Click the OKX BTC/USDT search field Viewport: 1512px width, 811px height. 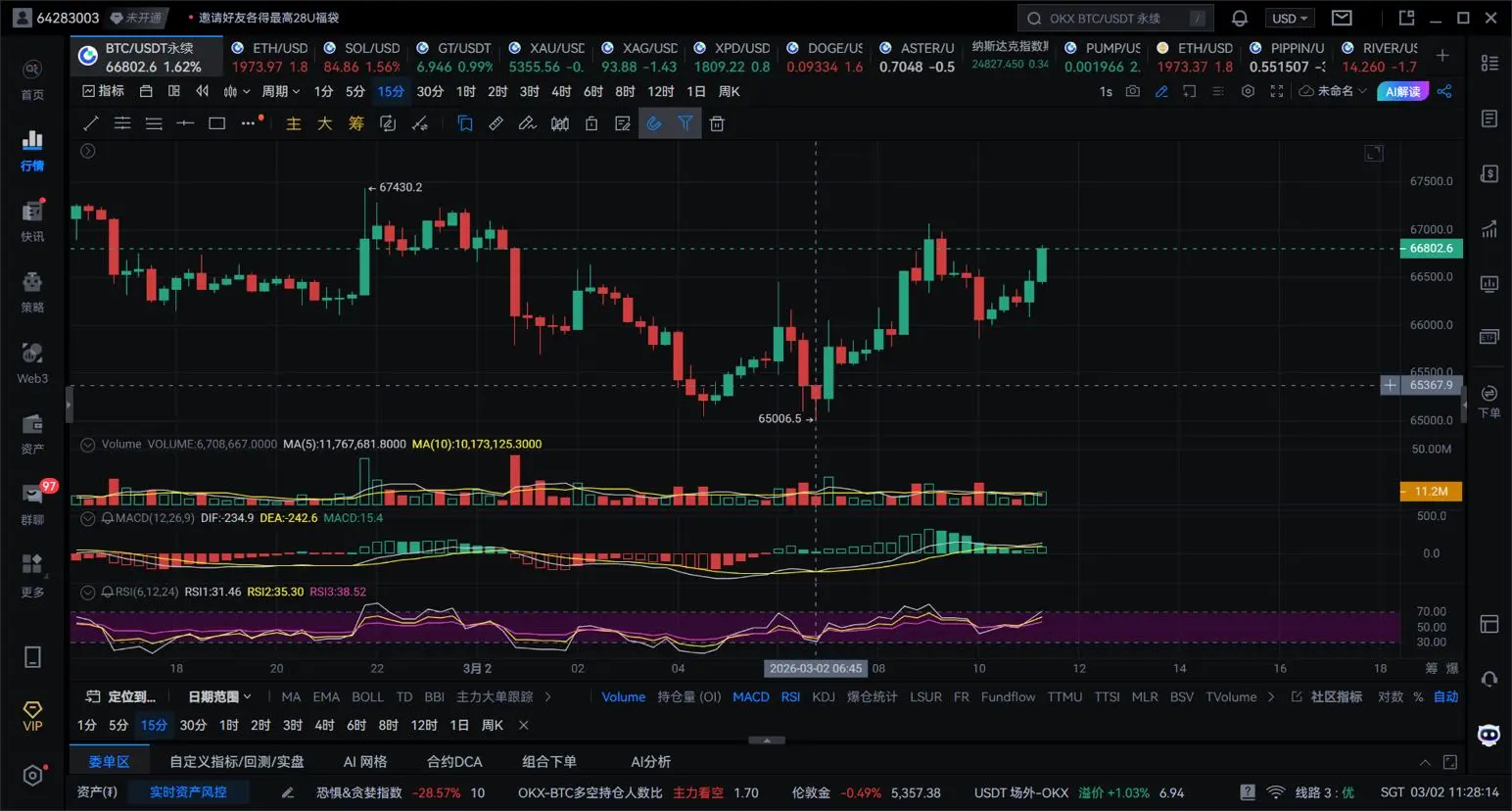coord(1115,19)
